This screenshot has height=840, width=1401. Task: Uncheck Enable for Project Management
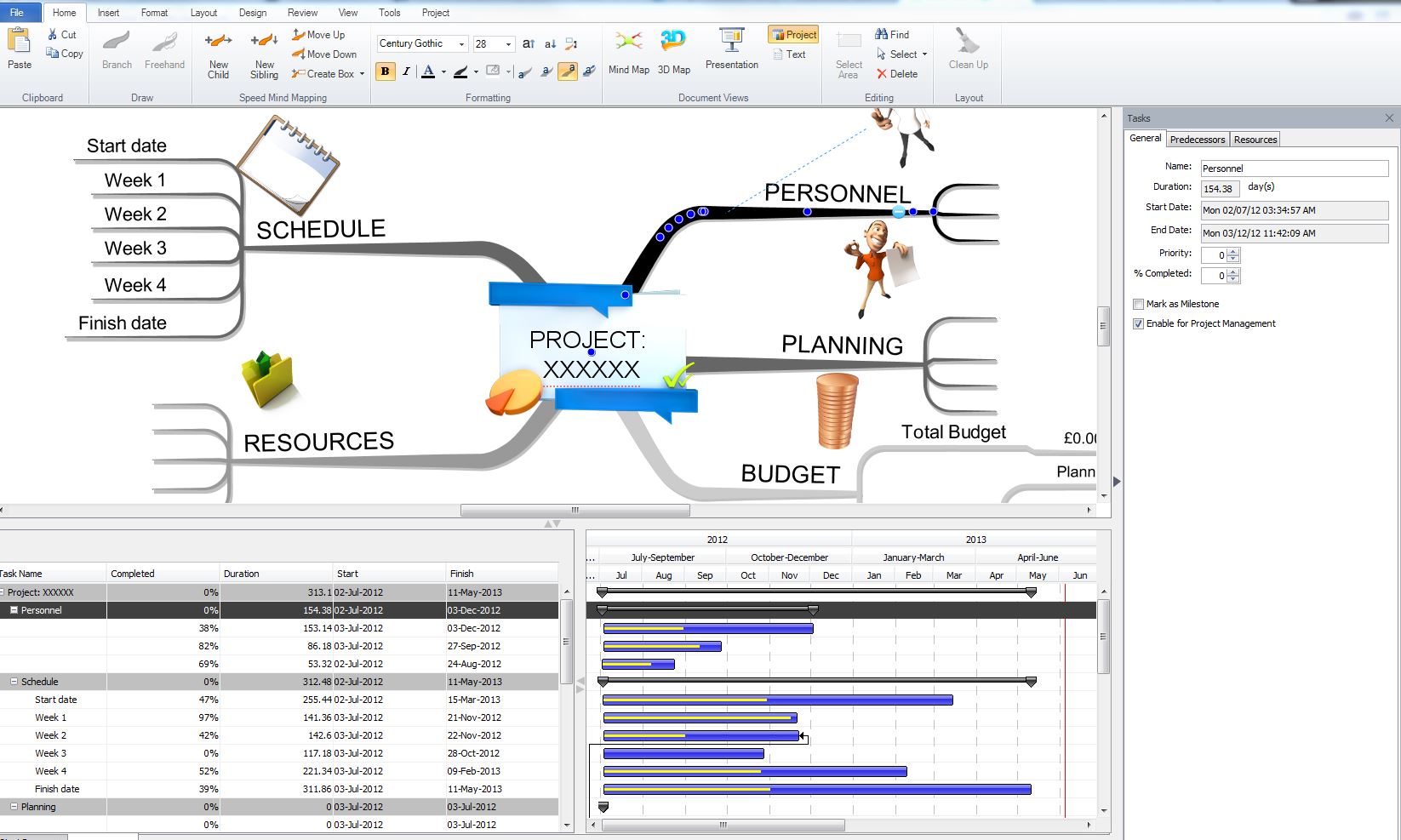click(1138, 323)
